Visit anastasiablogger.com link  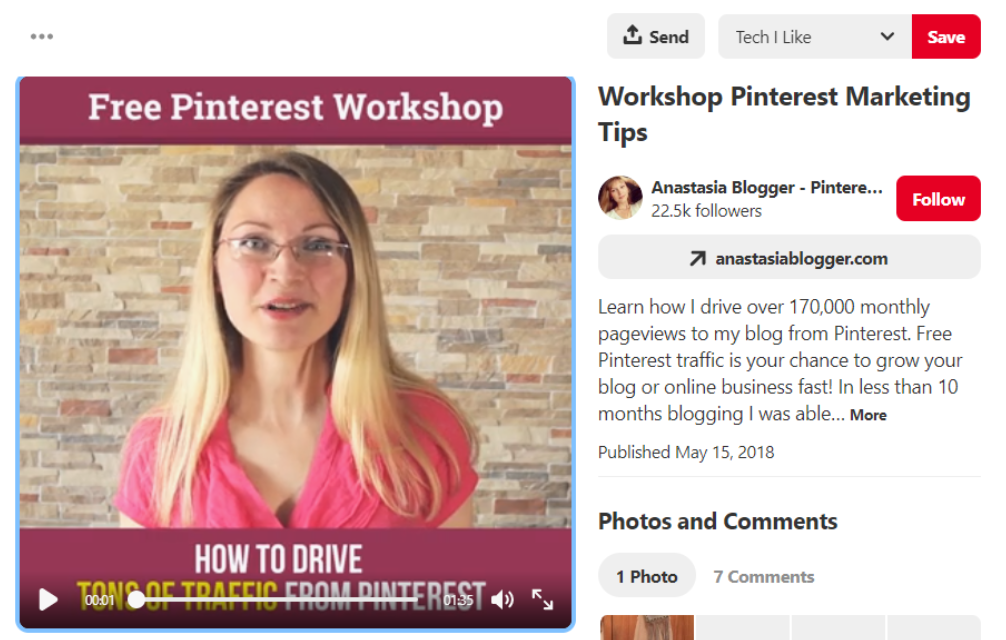tap(789, 258)
